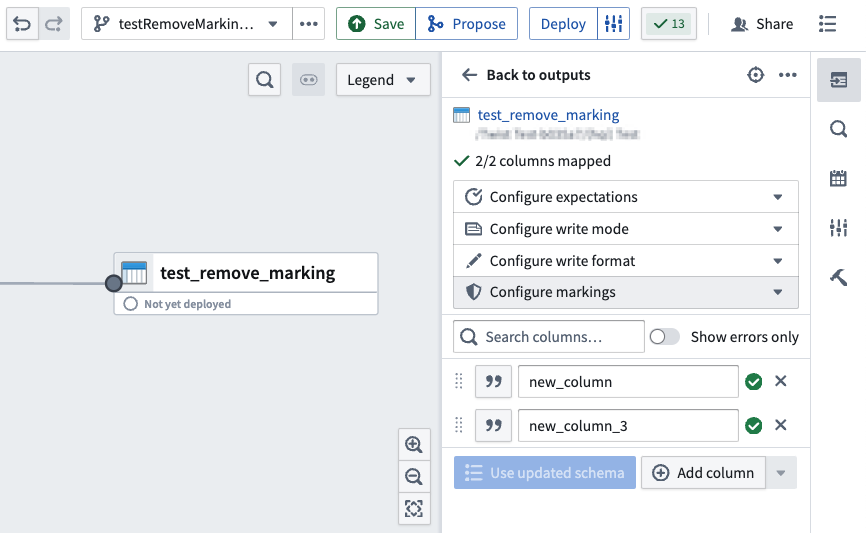Click the new_column name field
The image size is (866, 533).
tap(628, 381)
